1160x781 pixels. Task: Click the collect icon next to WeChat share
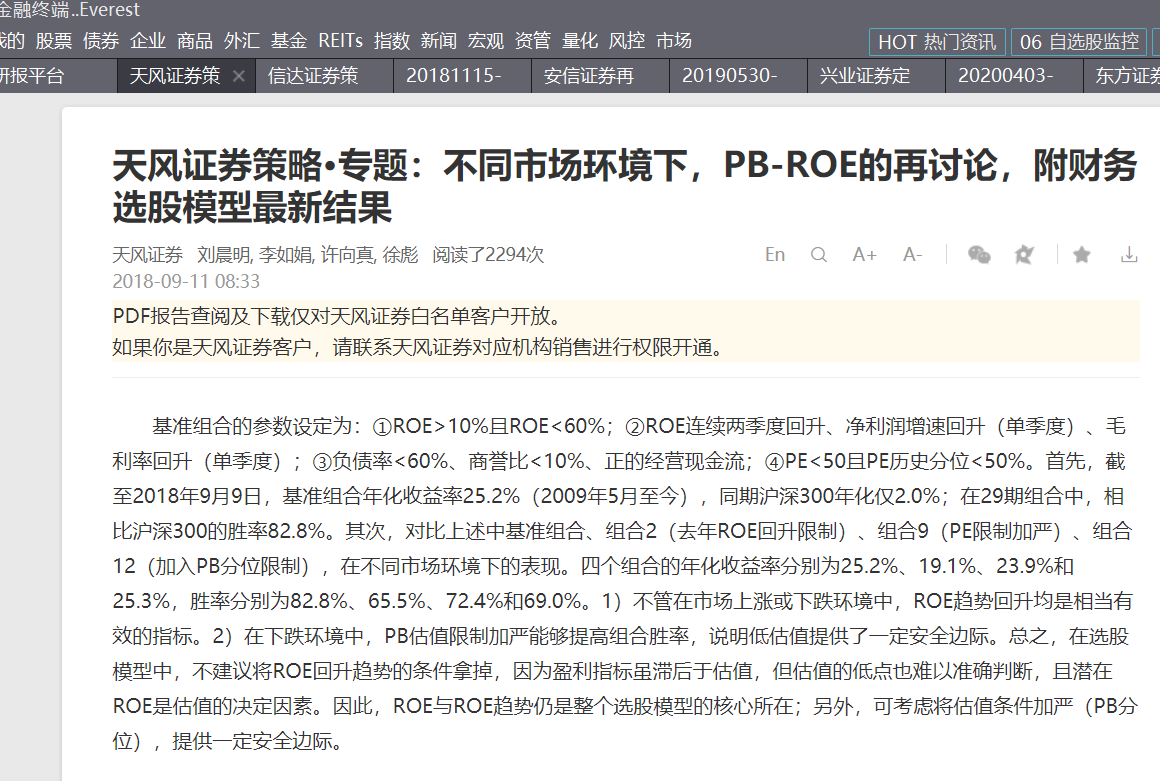tap(1024, 256)
